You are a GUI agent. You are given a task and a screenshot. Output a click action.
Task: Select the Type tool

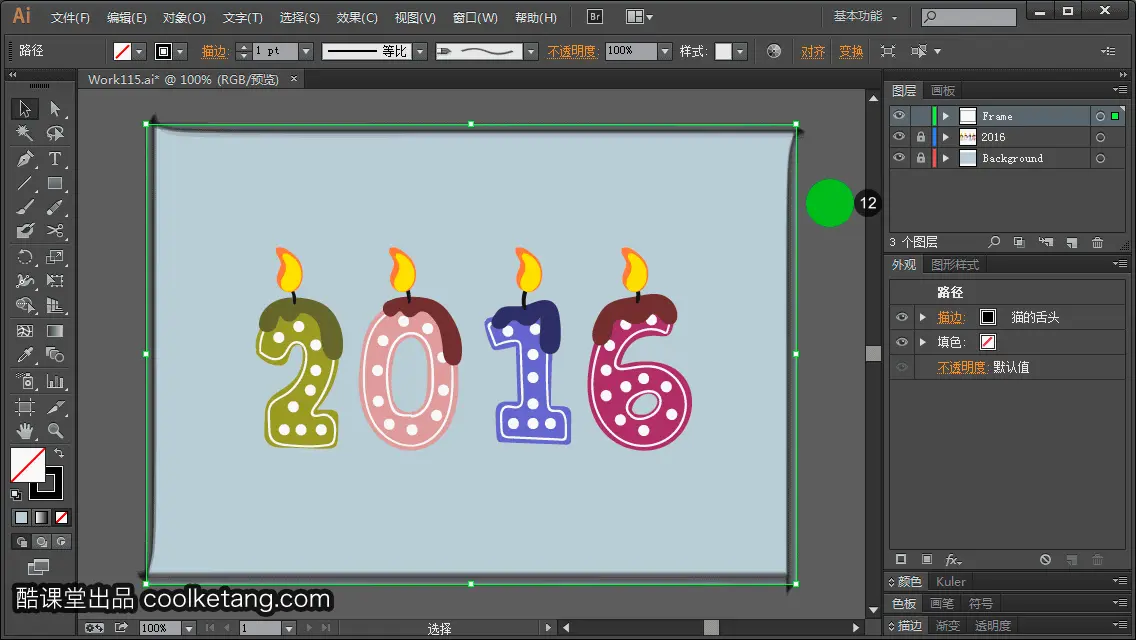[x=55, y=159]
